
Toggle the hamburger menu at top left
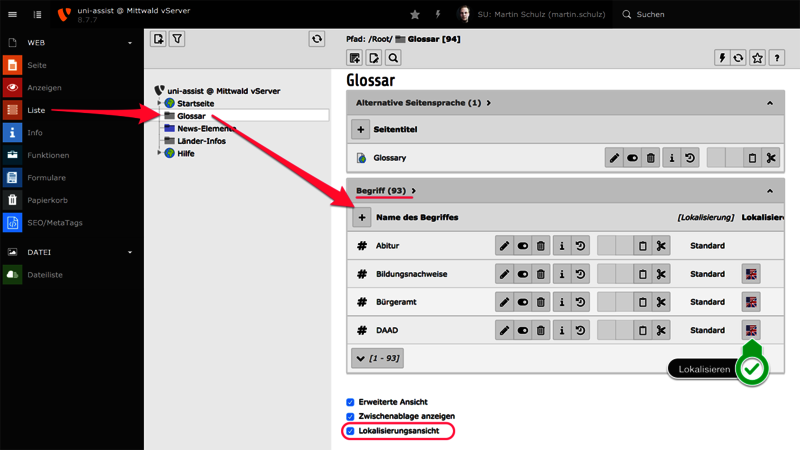pyautogui.click(x=12, y=14)
